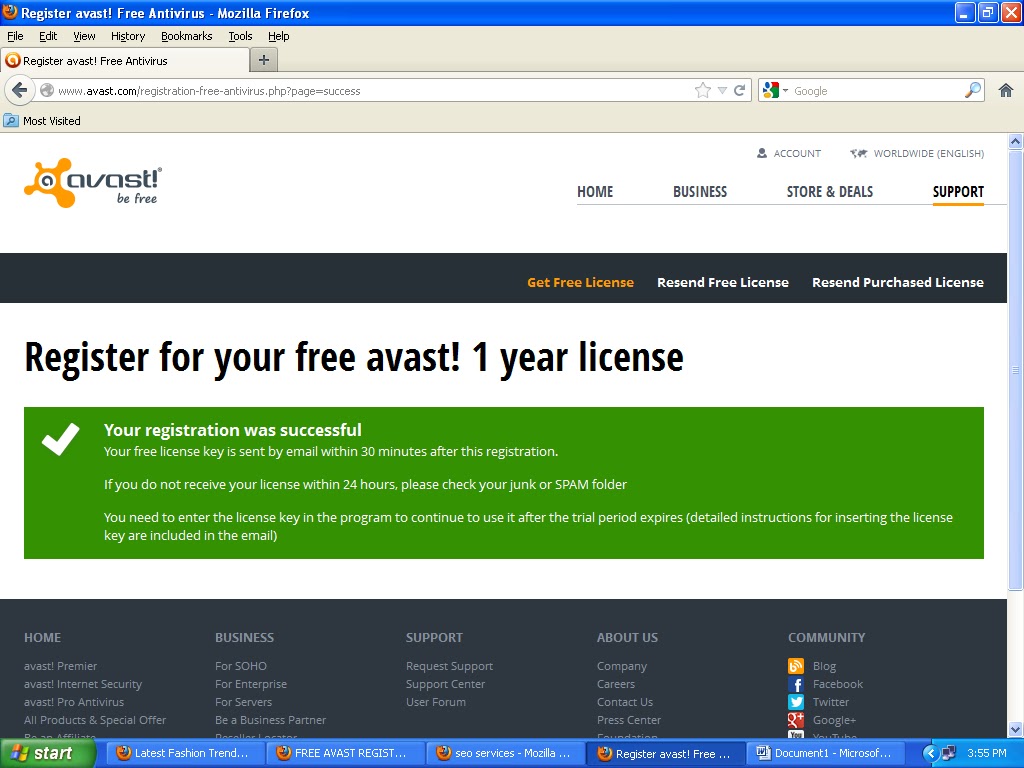The image size is (1024, 768).
Task: Change language via WORLDWIDE (ENGLISH)
Action: tap(929, 153)
